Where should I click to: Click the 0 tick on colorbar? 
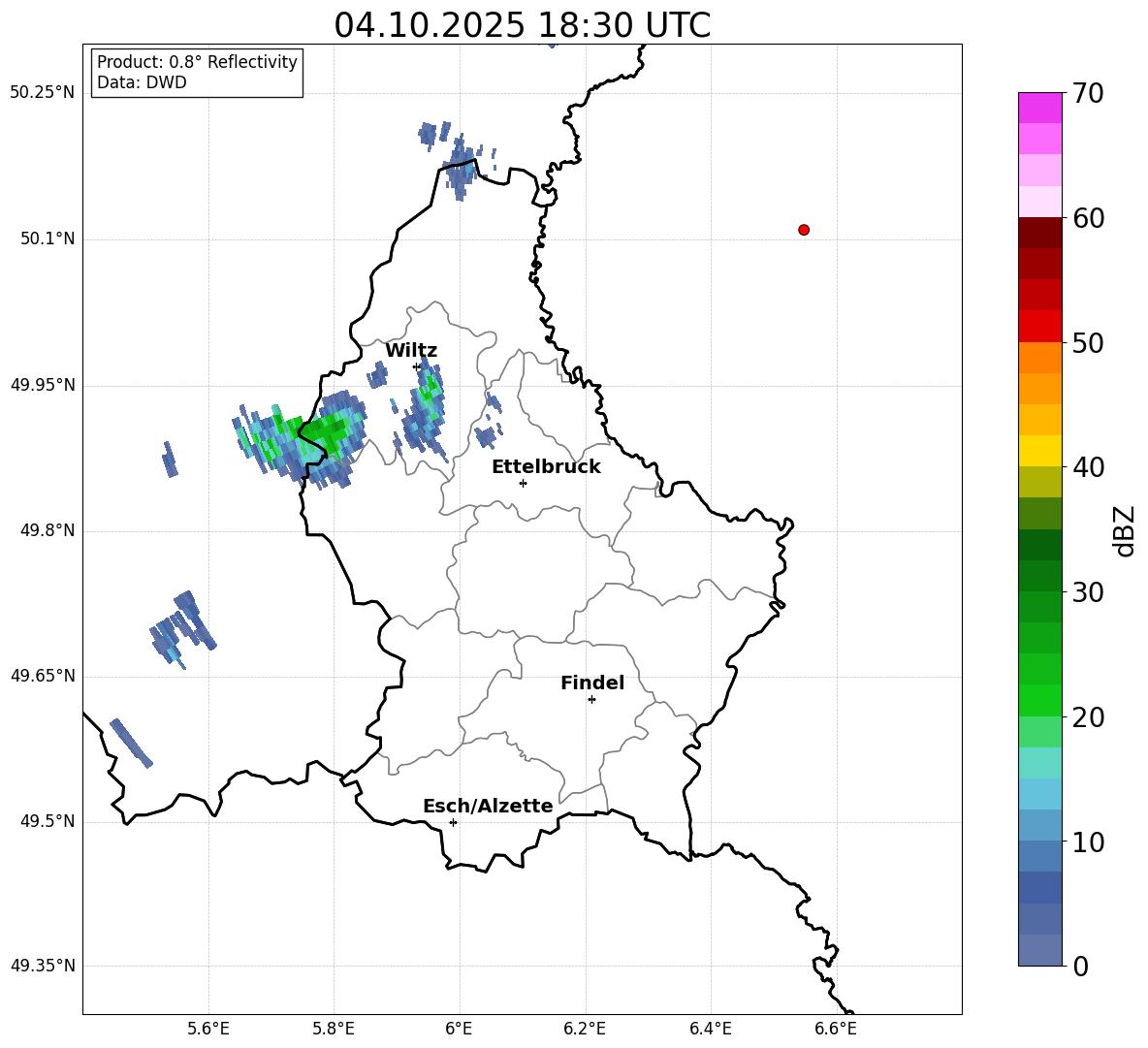[x=1081, y=967]
